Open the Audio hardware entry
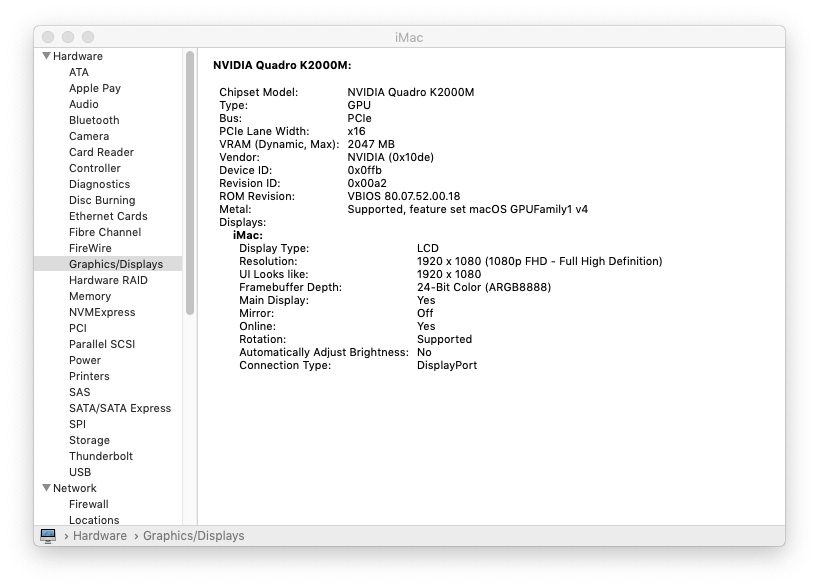Viewport: 819px width, 588px height. coord(84,104)
